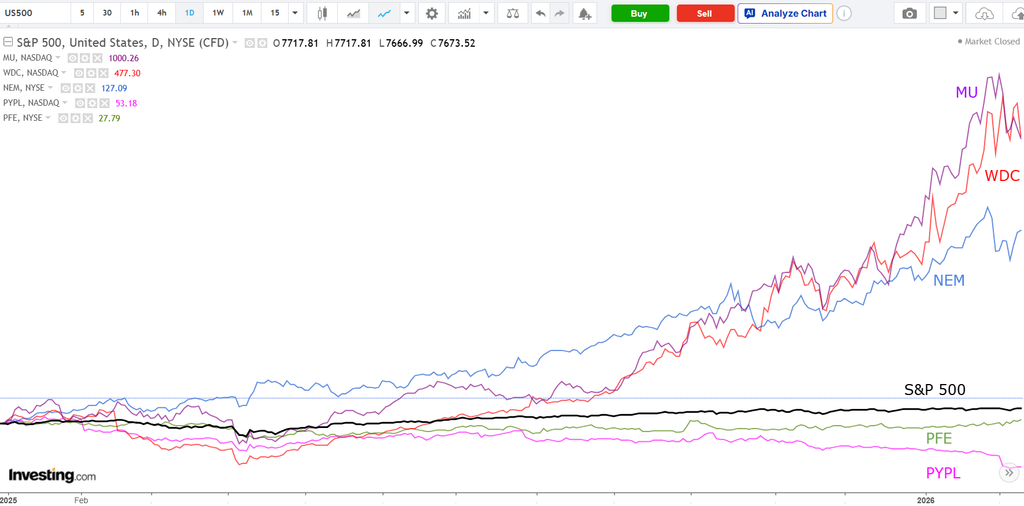Switch to 5 minute timeframe
This screenshot has height=506, width=1024.
click(82, 13)
